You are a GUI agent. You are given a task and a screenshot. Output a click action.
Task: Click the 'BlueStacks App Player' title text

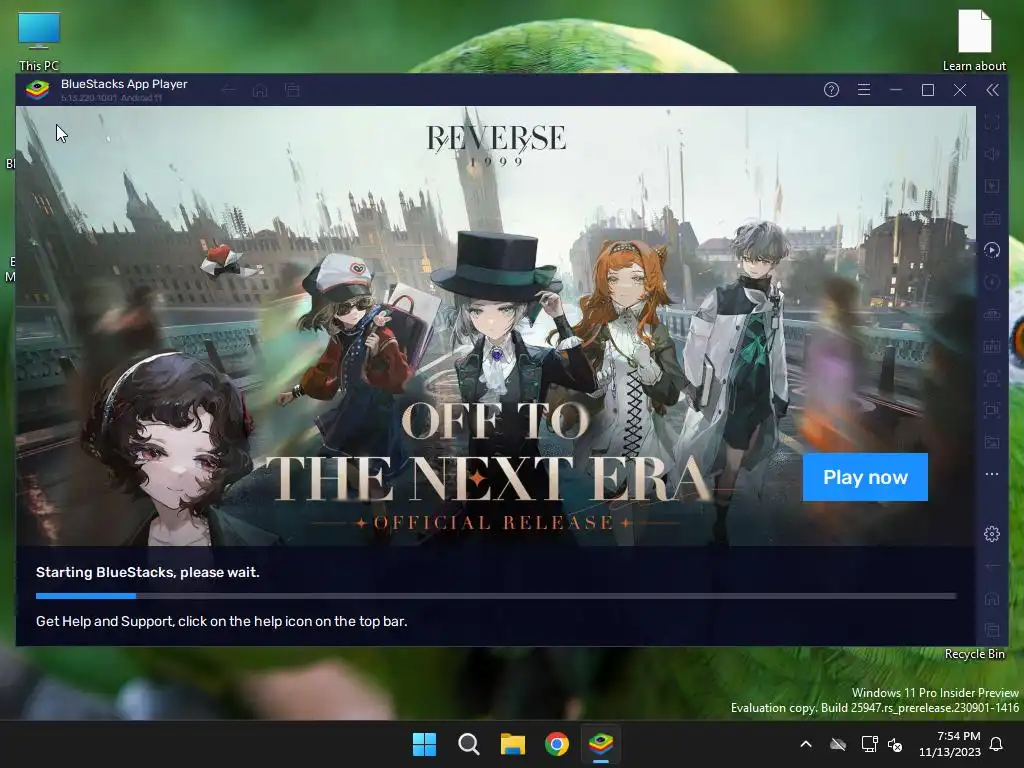(124, 84)
